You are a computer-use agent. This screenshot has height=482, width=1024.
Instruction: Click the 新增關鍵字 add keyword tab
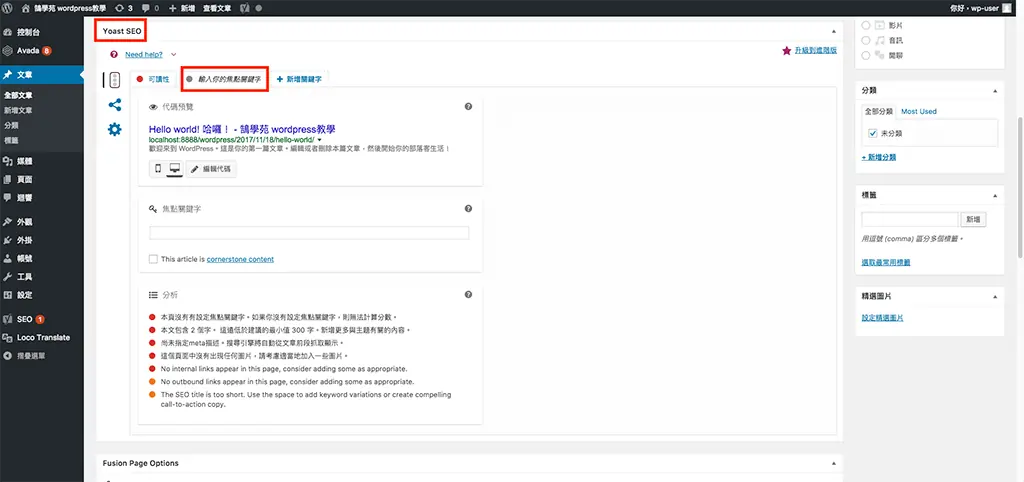click(x=300, y=78)
